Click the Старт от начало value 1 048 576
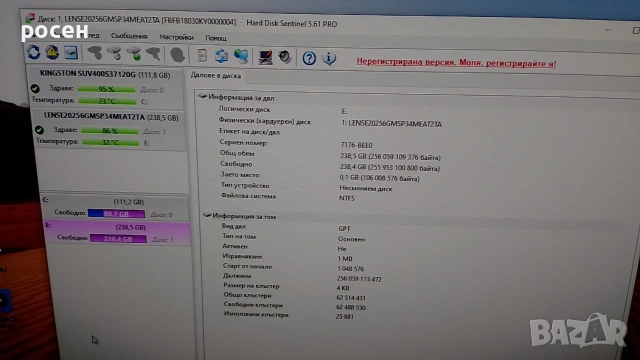The image size is (640, 360). (351, 269)
